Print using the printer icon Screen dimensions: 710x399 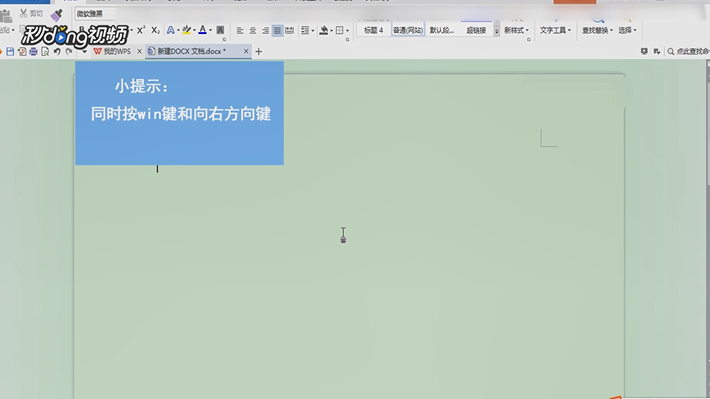(34, 52)
